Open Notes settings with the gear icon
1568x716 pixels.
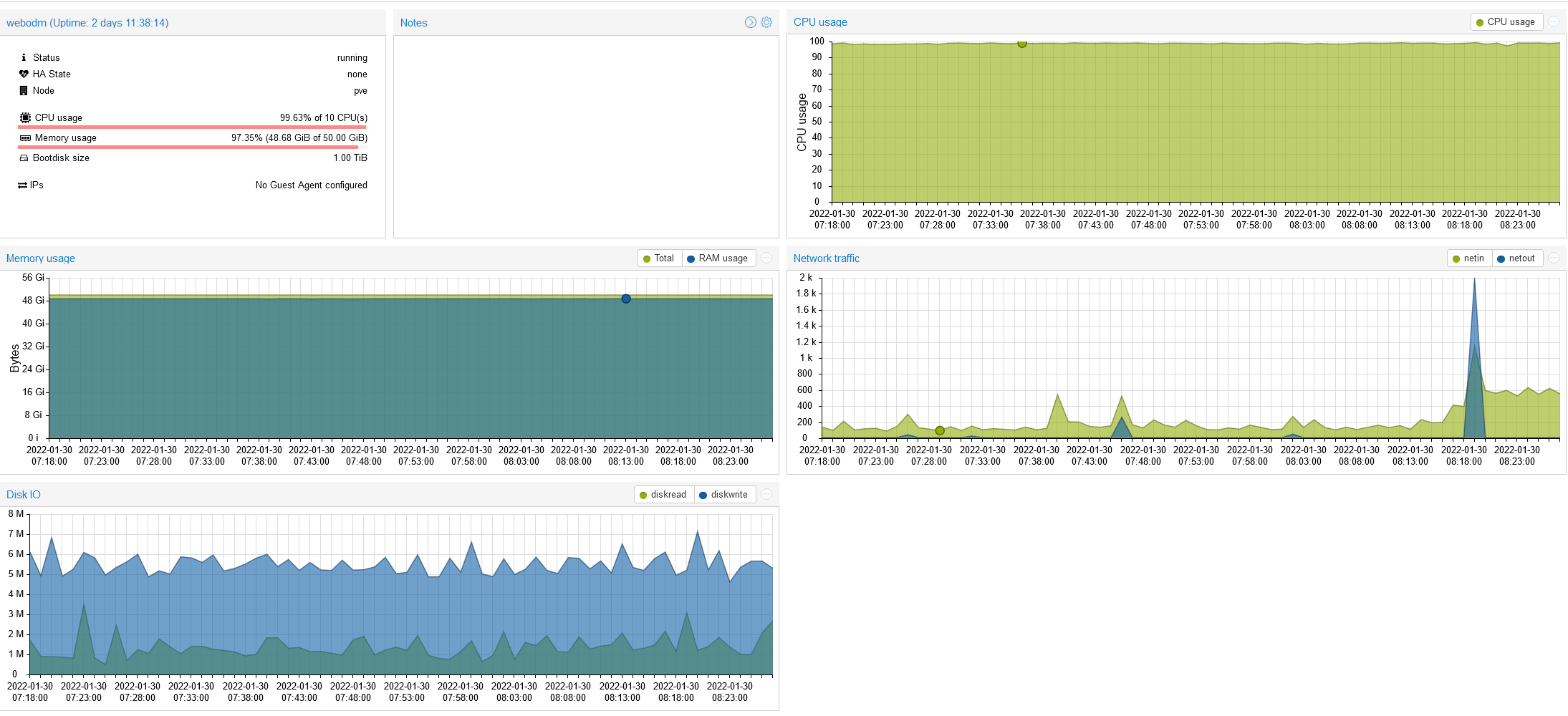pos(766,22)
